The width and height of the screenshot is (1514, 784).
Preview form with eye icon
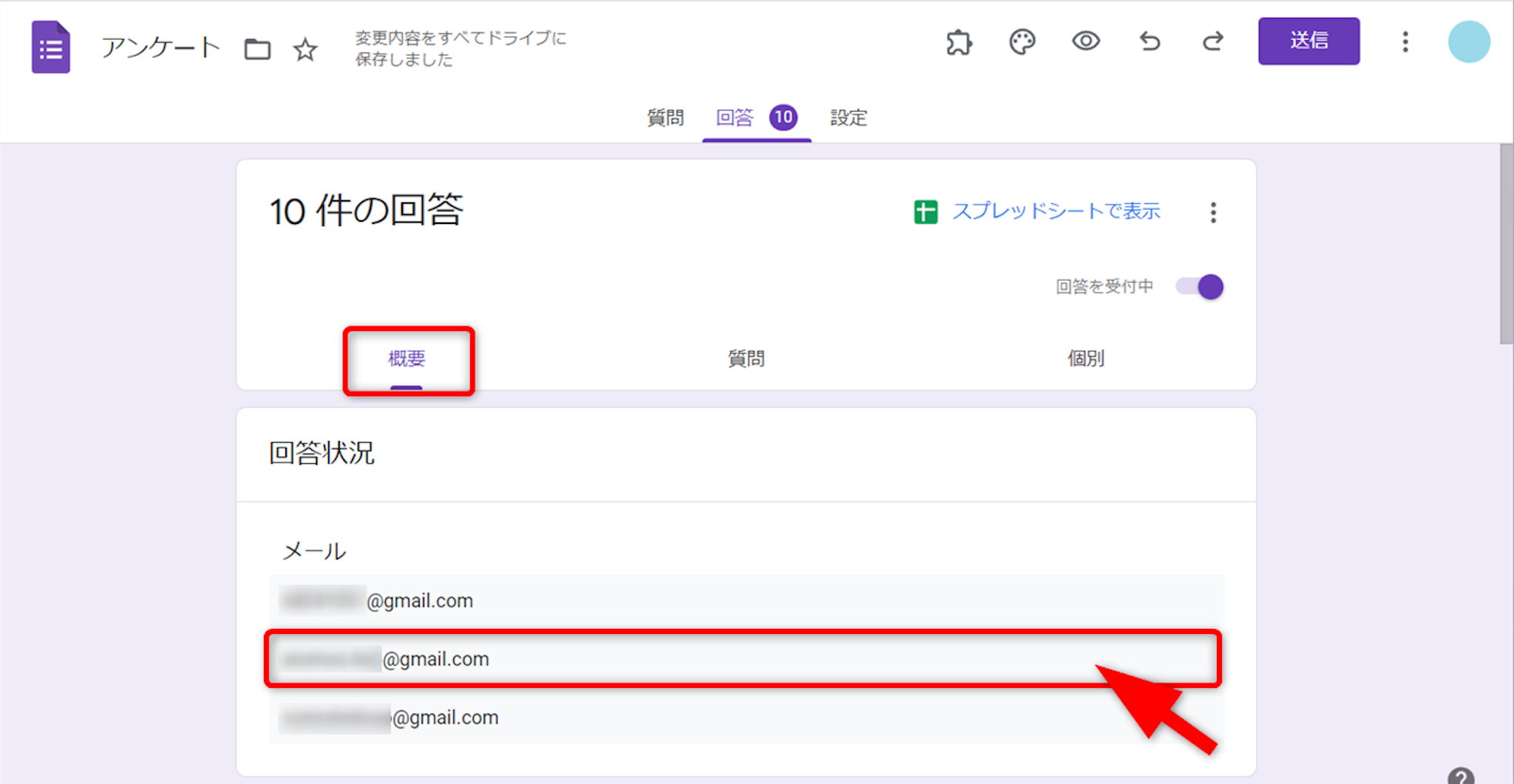click(x=1085, y=41)
